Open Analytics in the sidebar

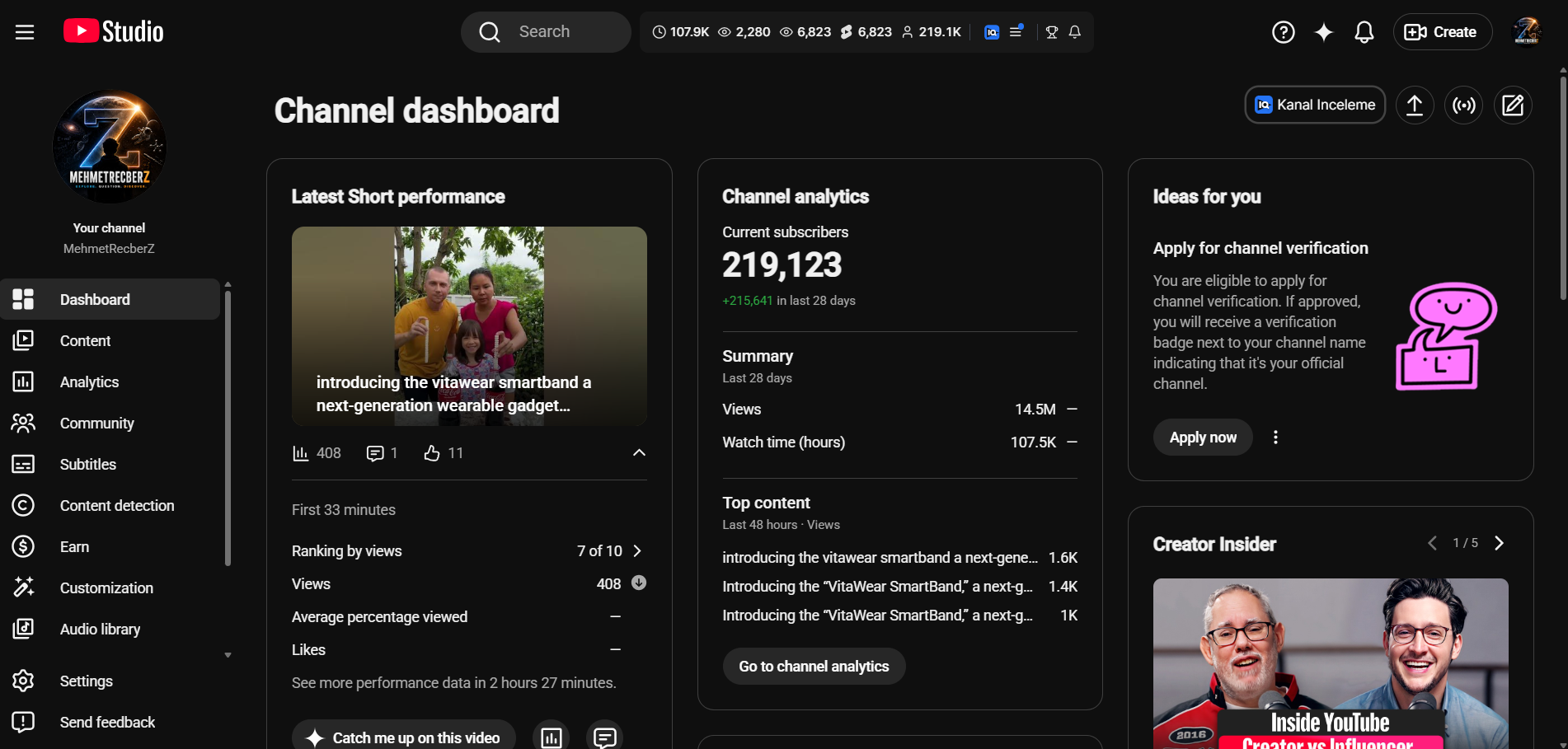coord(110,382)
